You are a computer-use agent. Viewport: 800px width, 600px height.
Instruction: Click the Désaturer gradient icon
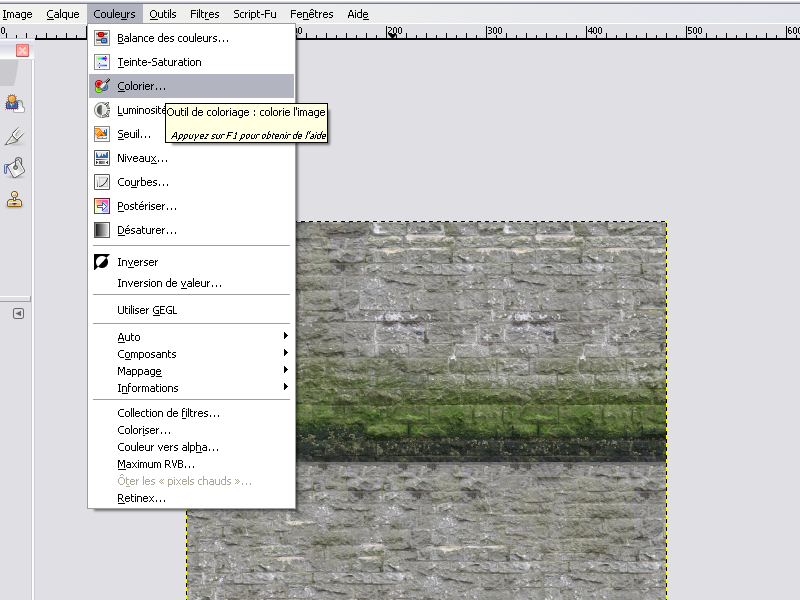(x=101, y=230)
